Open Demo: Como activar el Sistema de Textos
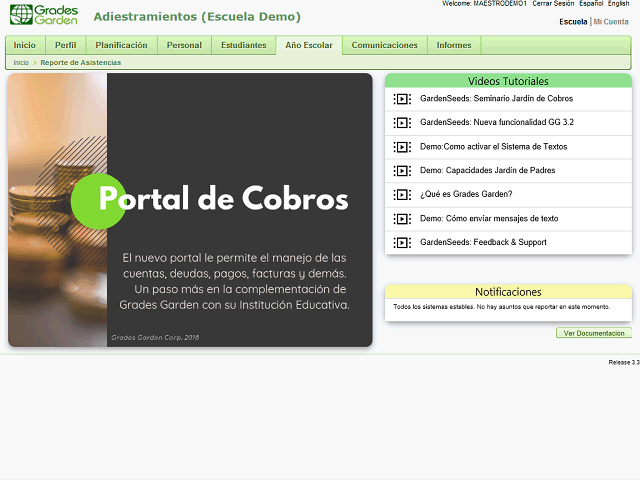Viewport: 640px width, 480px height. pos(493,147)
